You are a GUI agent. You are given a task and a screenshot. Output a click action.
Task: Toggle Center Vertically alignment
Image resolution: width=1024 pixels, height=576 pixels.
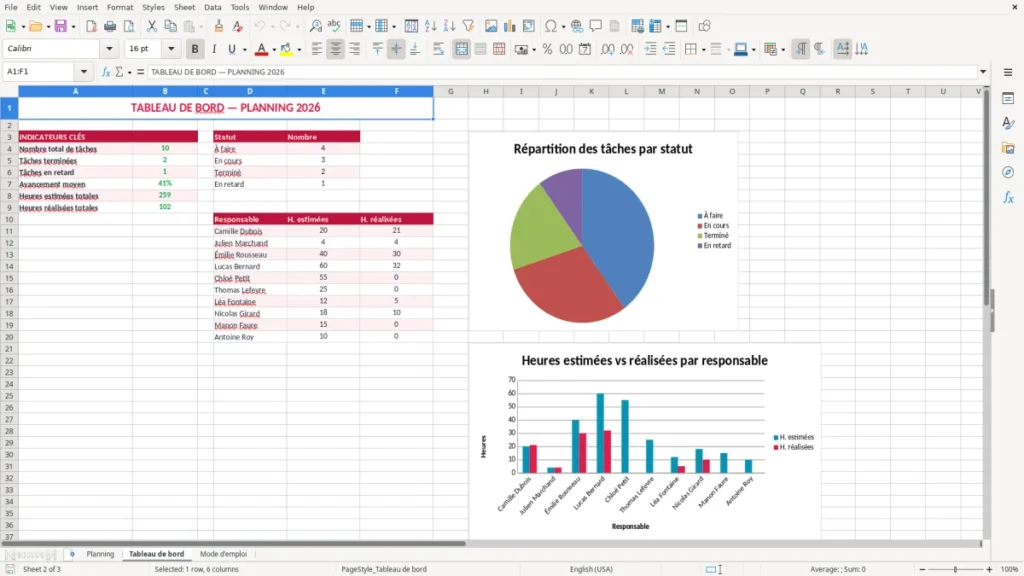click(396, 49)
